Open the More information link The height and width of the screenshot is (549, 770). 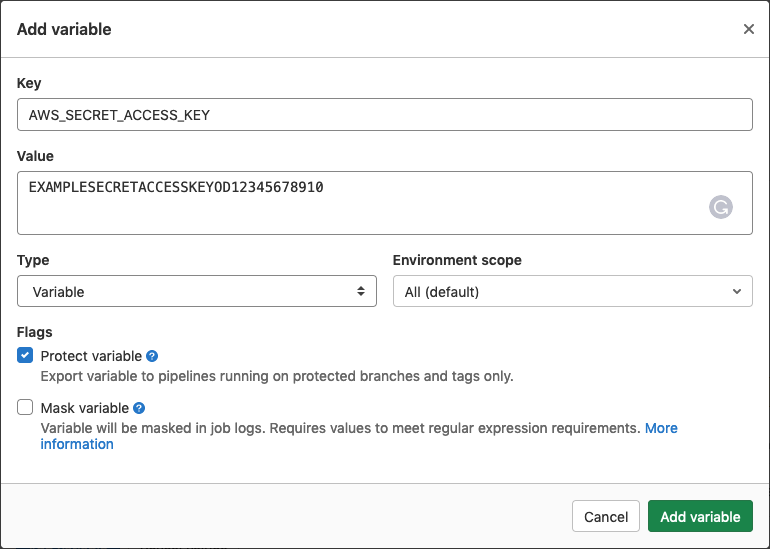coord(661,428)
